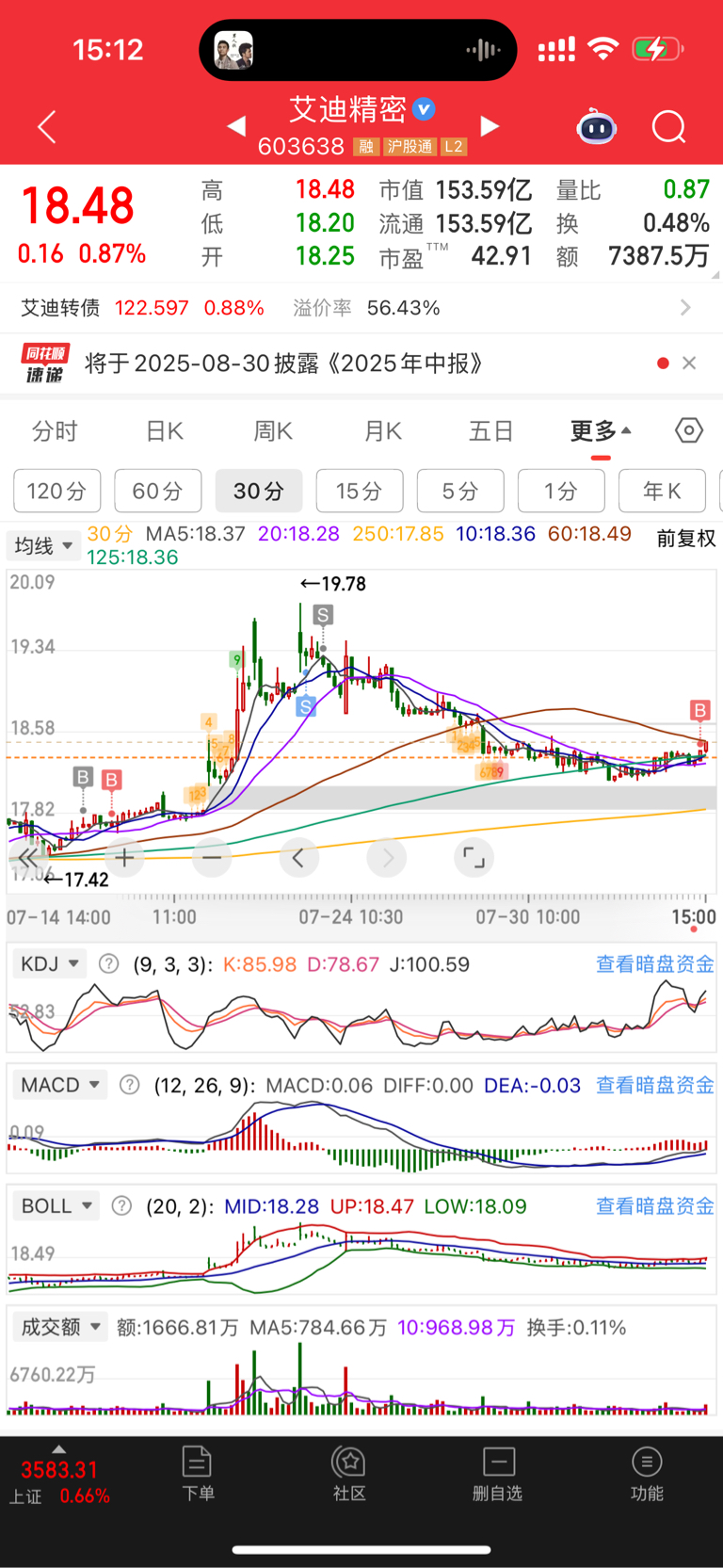Select the 1分 period
The height and width of the screenshot is (1568, 723).
tap(561, 491)
